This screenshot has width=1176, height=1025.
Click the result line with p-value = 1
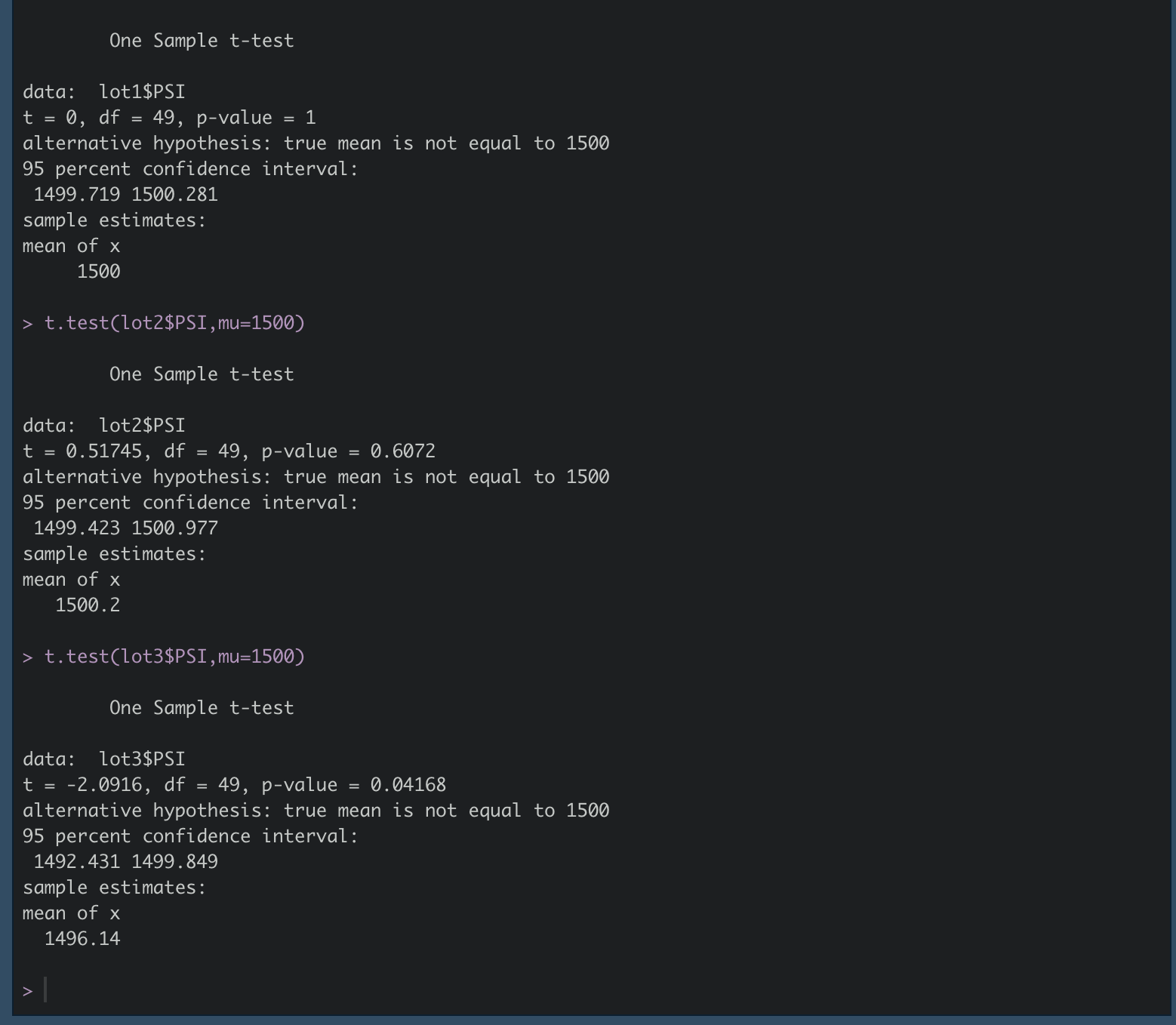[169, 118]
